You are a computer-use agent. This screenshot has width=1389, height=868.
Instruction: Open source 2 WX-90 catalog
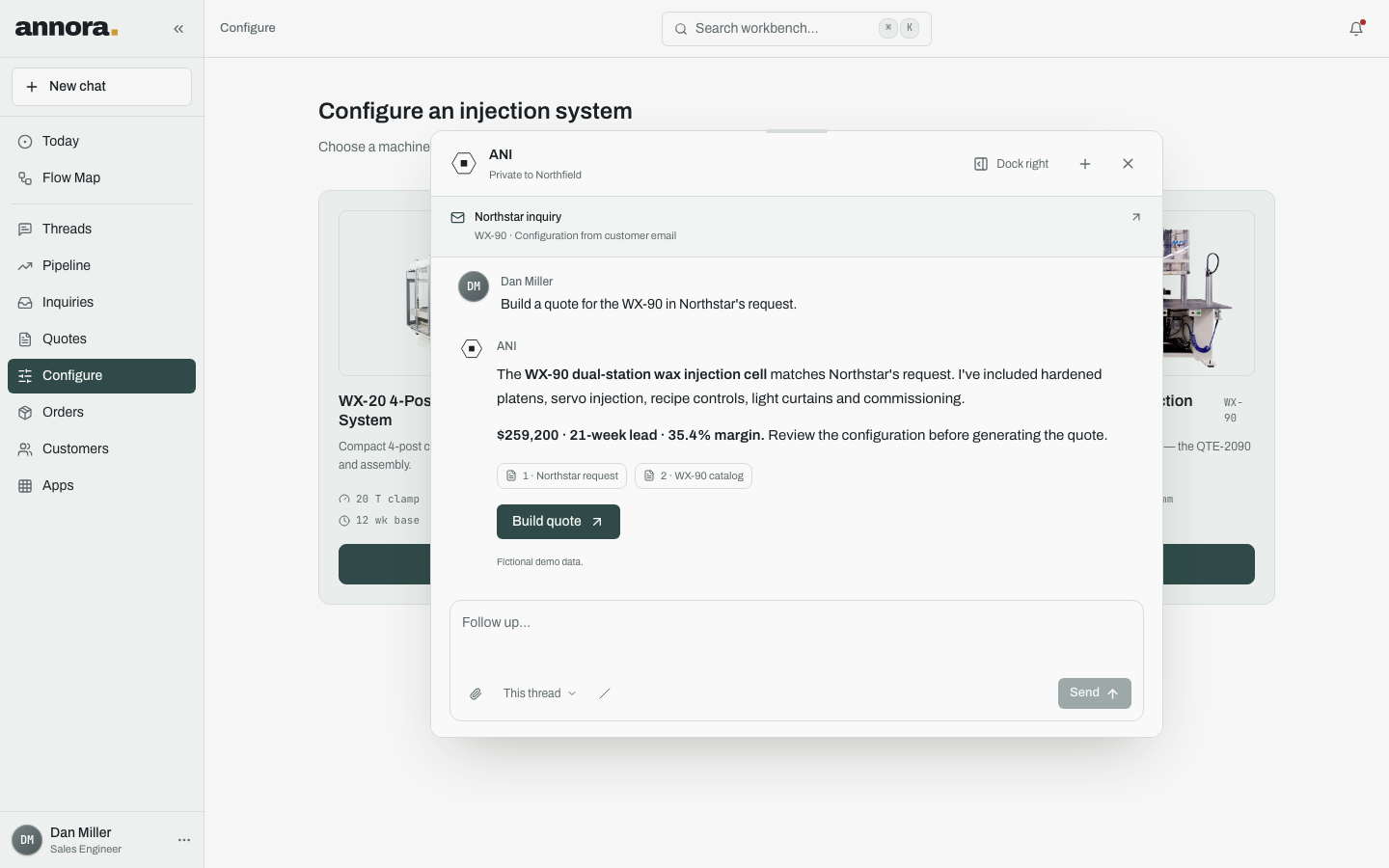(694, 476)
